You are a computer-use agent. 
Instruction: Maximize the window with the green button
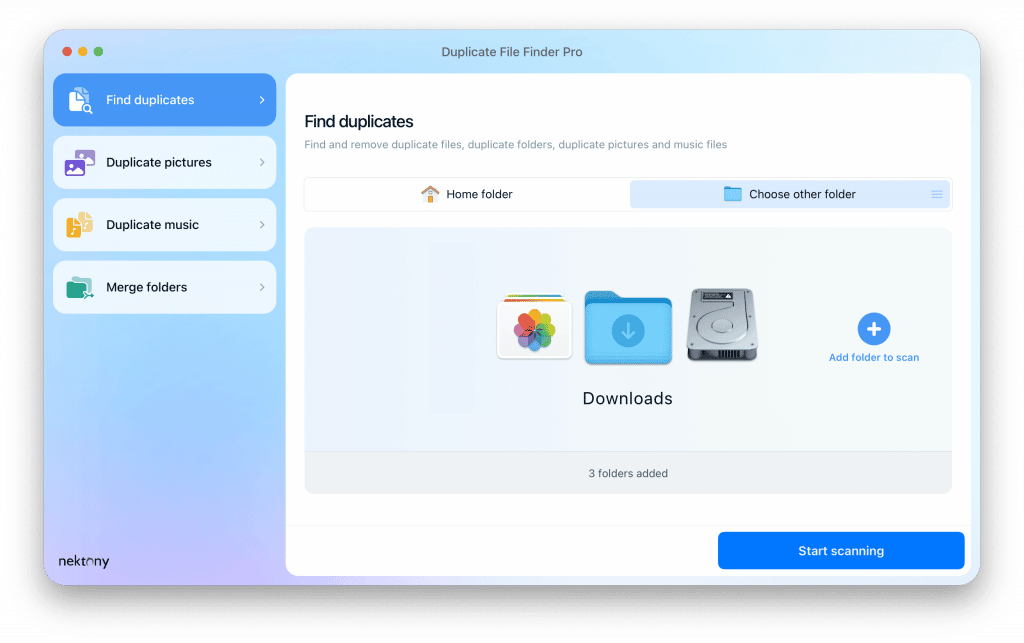tap(98, 52)
